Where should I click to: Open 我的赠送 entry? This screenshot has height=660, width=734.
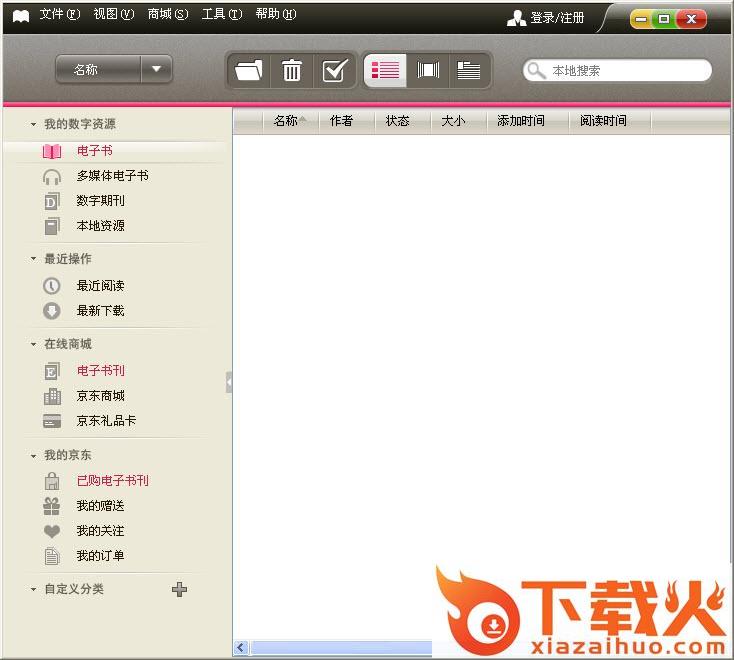[x=101, y=506]
